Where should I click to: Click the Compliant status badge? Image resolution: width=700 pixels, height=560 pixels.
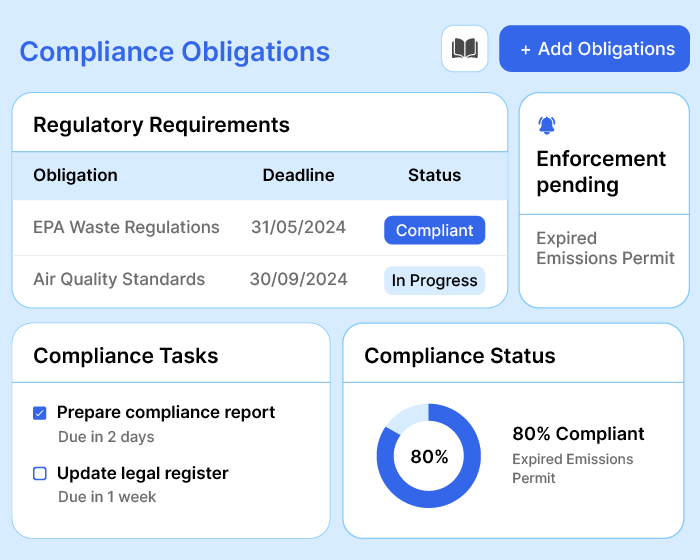434,230
